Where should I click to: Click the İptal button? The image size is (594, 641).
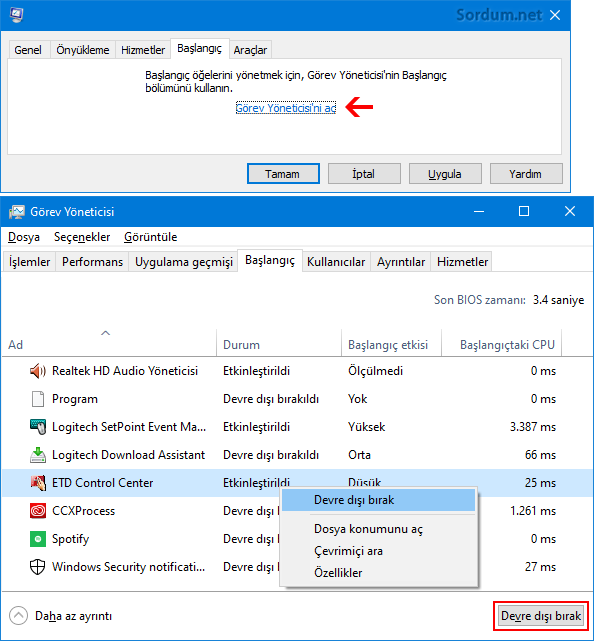(x=364, y=174)
